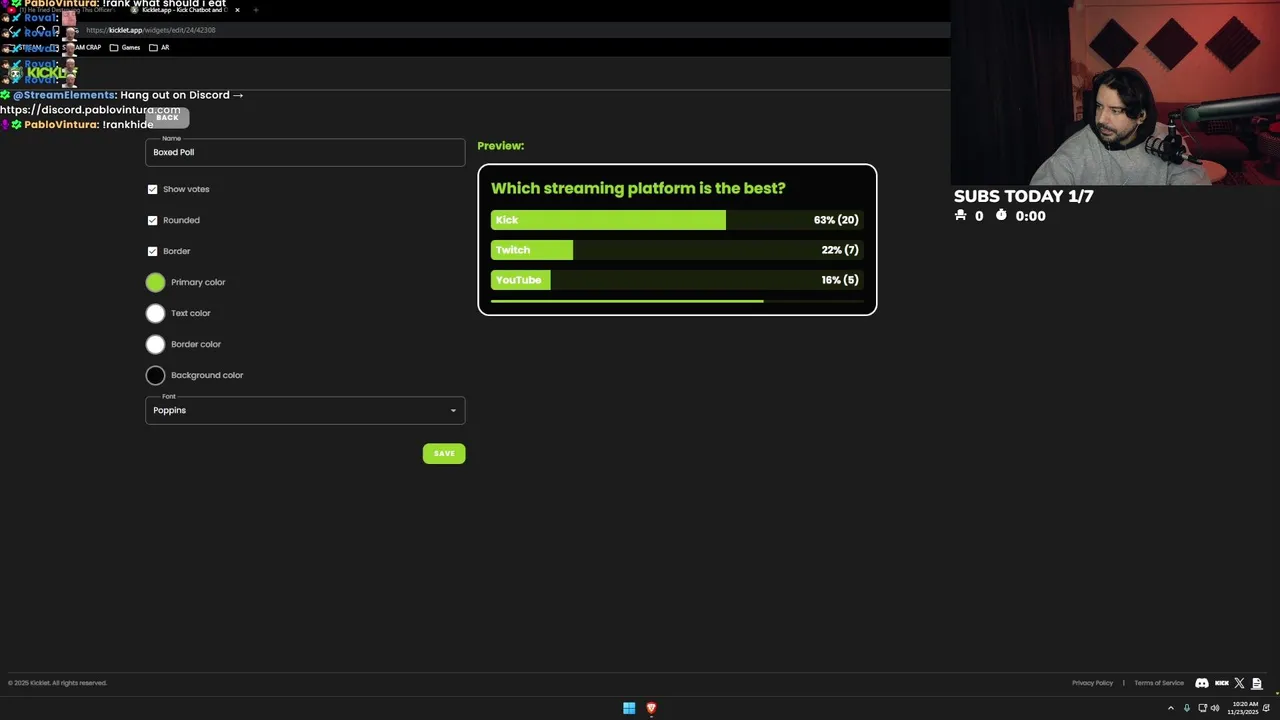Click the 63% (20) vote count
The width and height of the screenshot is (1280, 720).
(836, 220)
